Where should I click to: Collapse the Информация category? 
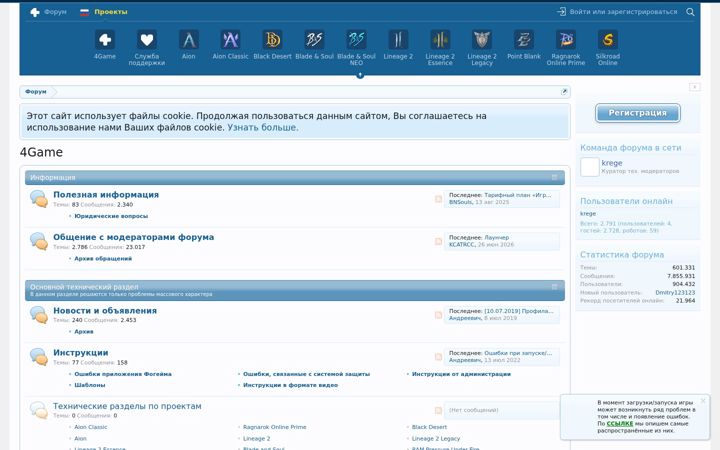[x=554, y=177]
